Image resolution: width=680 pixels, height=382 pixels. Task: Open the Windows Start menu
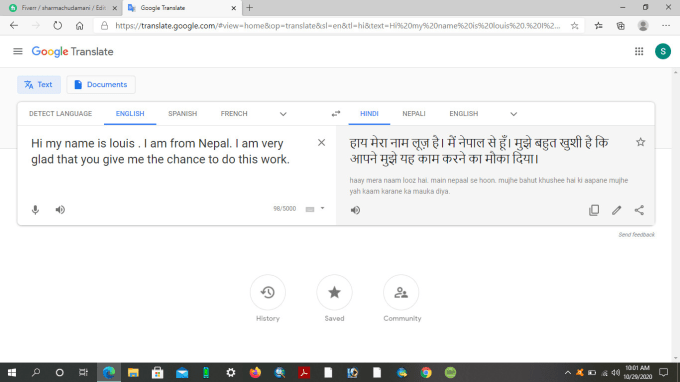click(12, 372)
